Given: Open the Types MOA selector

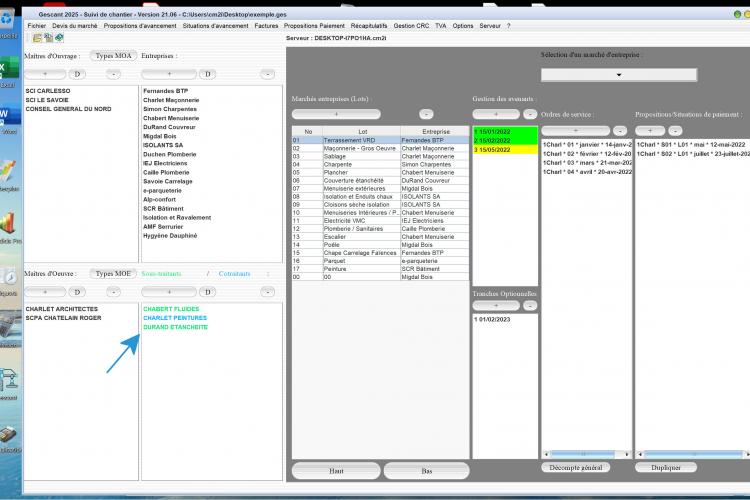Looking at the screenshot, I should [113, 56].
